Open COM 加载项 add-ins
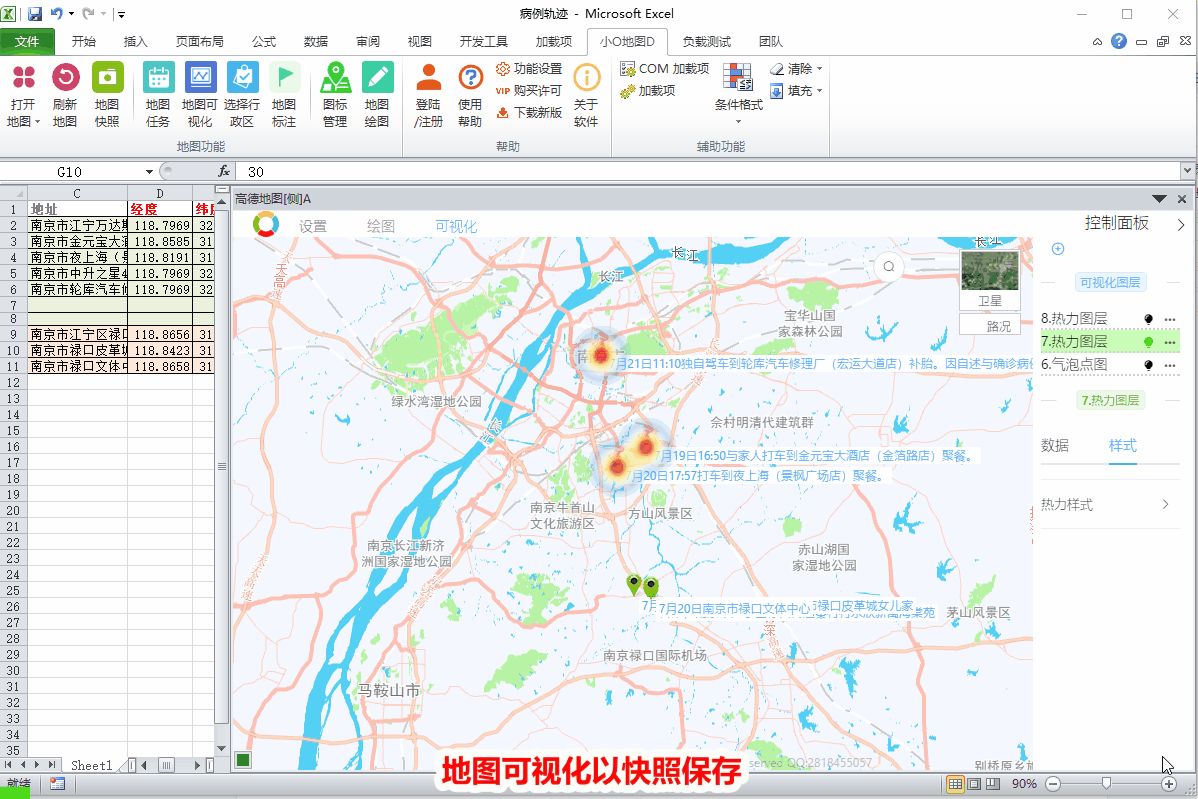 pyautogui.click(x=664, y=69)
